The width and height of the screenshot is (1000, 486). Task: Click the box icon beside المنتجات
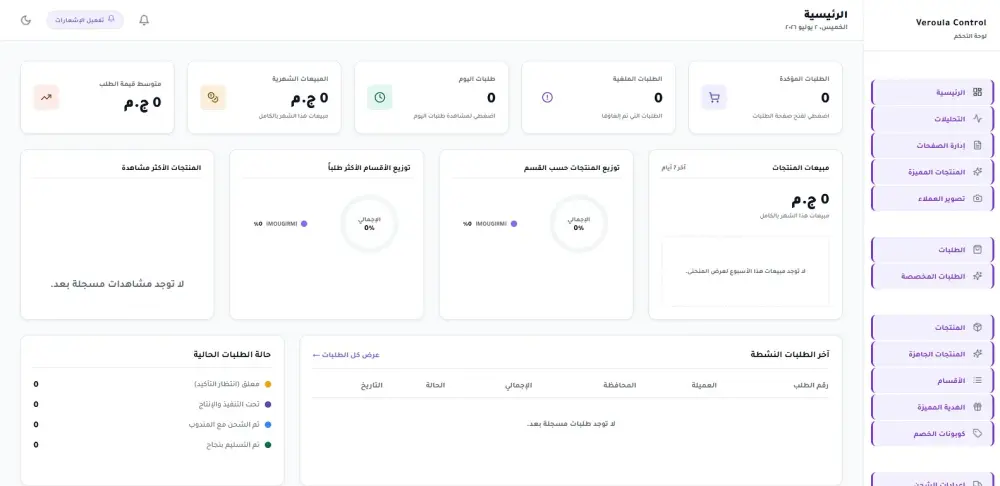click(978, 327)
